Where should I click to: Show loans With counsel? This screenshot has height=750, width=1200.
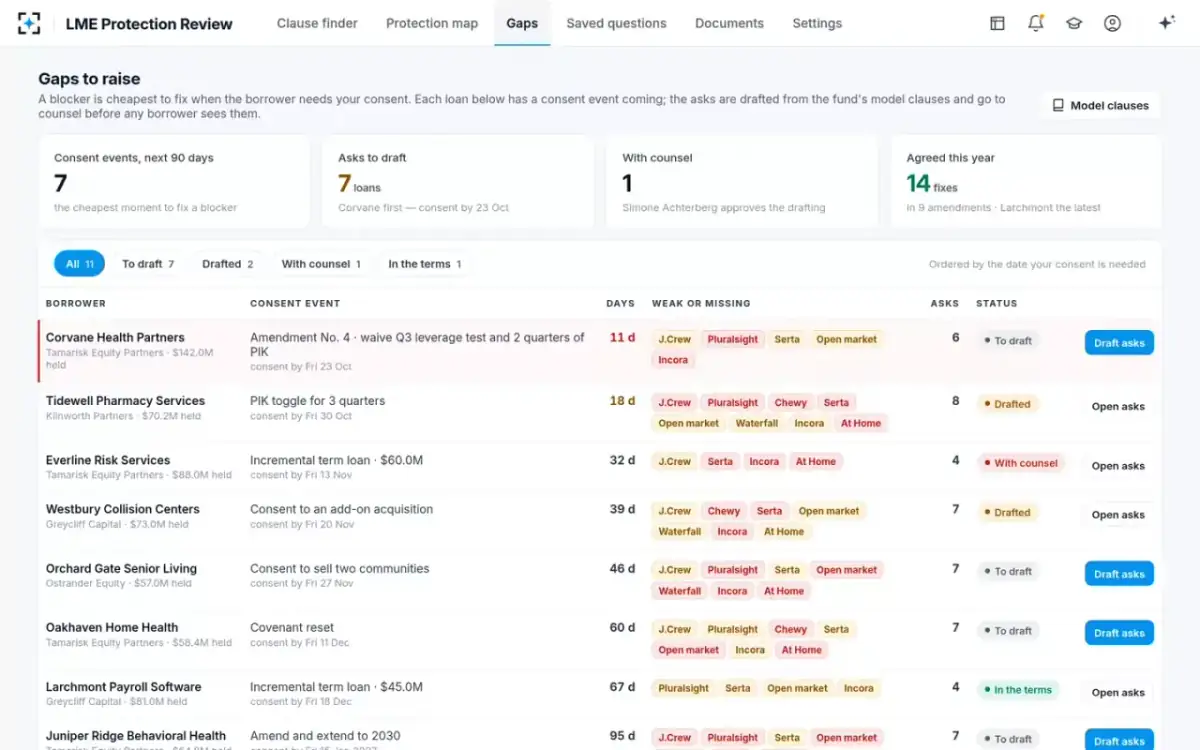coord(321,264)
